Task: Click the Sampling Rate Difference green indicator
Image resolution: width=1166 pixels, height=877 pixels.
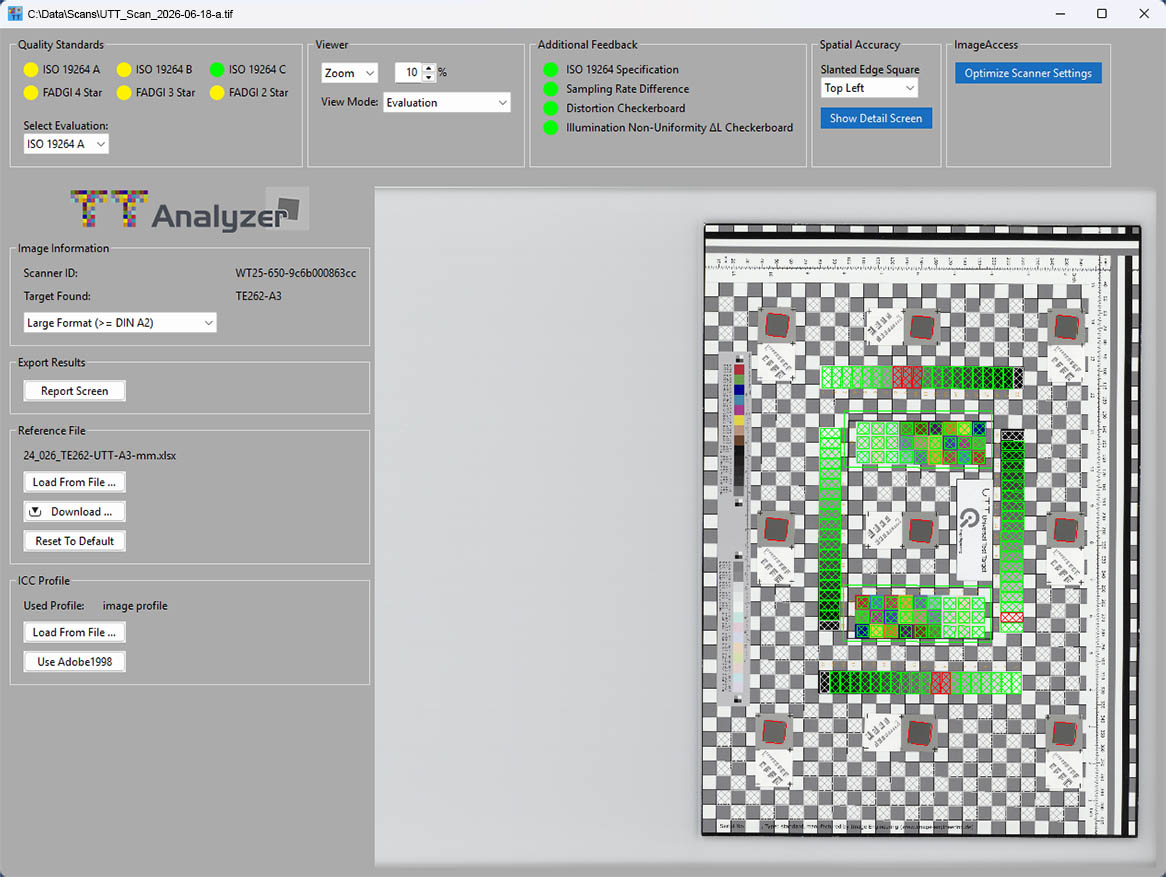Action: coord(550,89)
